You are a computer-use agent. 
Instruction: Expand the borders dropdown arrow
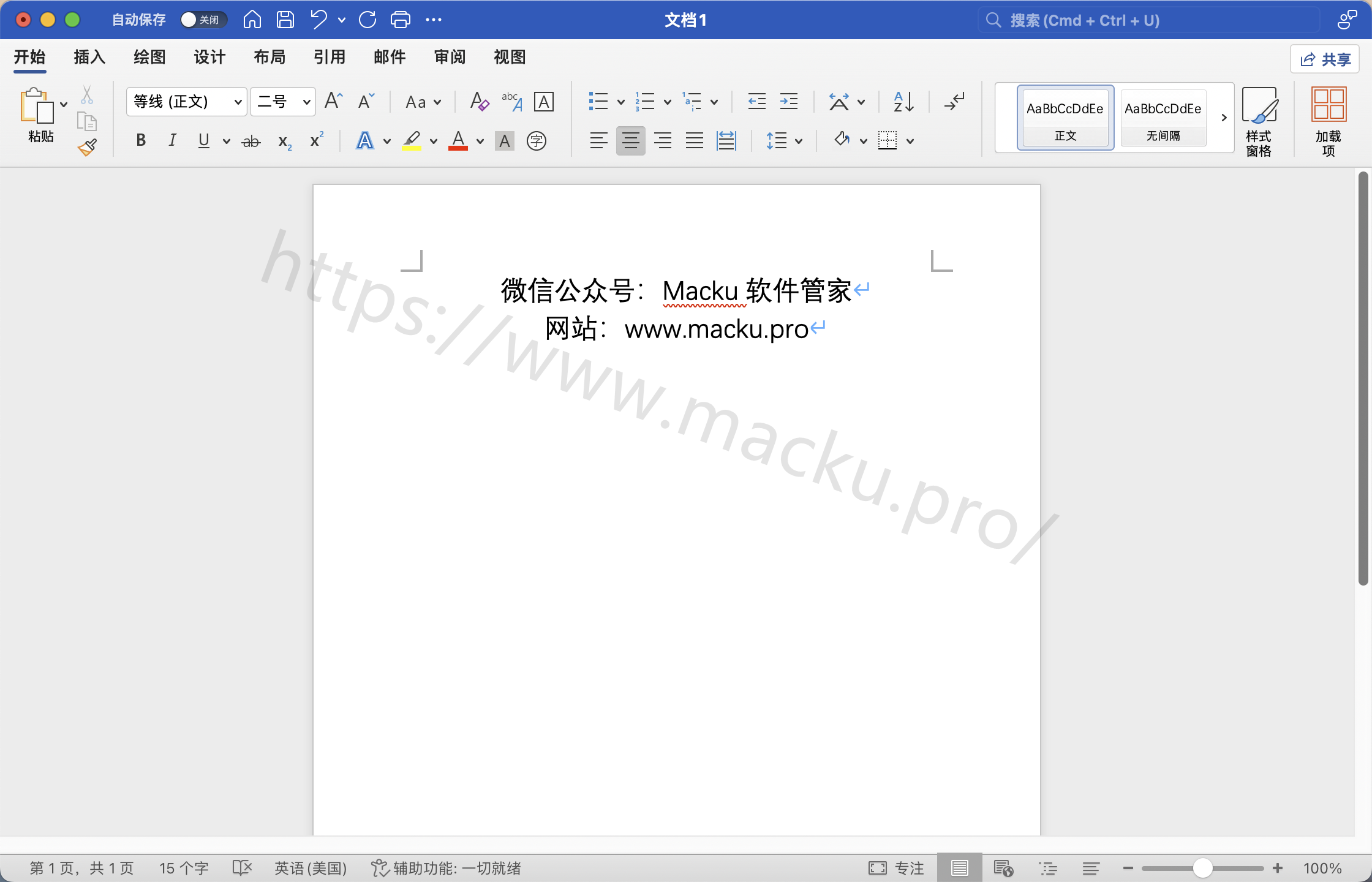(x=910, y=141)
